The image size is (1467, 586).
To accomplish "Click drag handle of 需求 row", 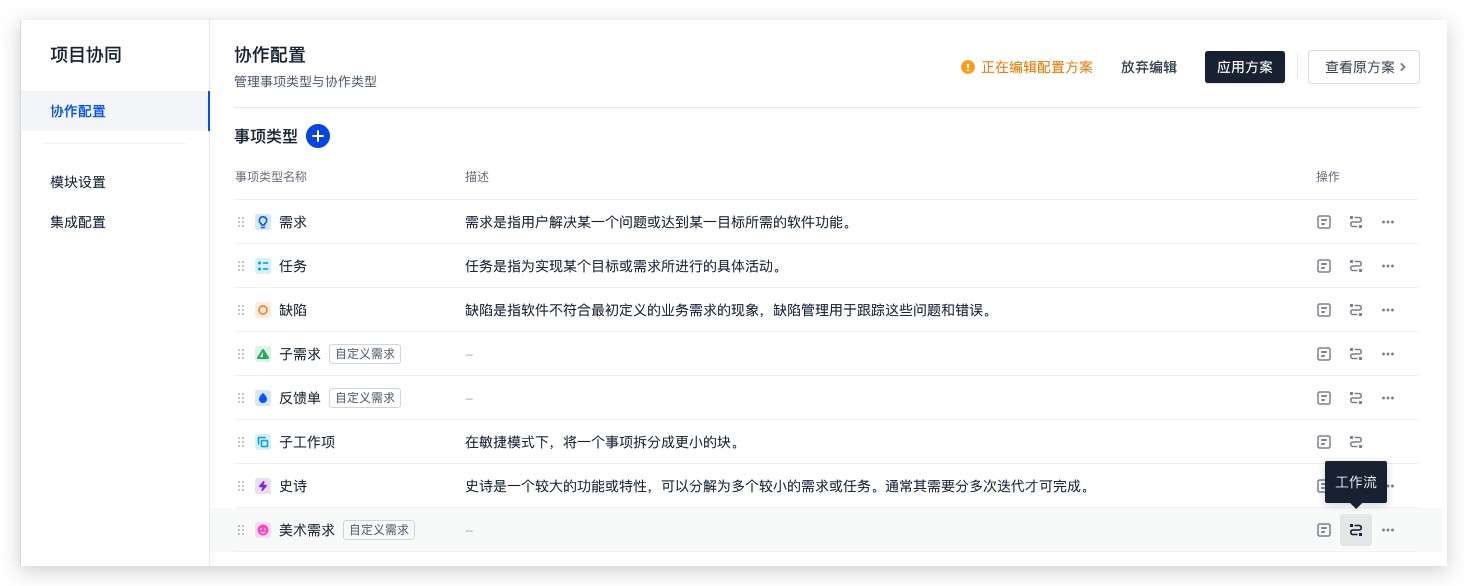I will pyautogui.click(x=241, y=222).
